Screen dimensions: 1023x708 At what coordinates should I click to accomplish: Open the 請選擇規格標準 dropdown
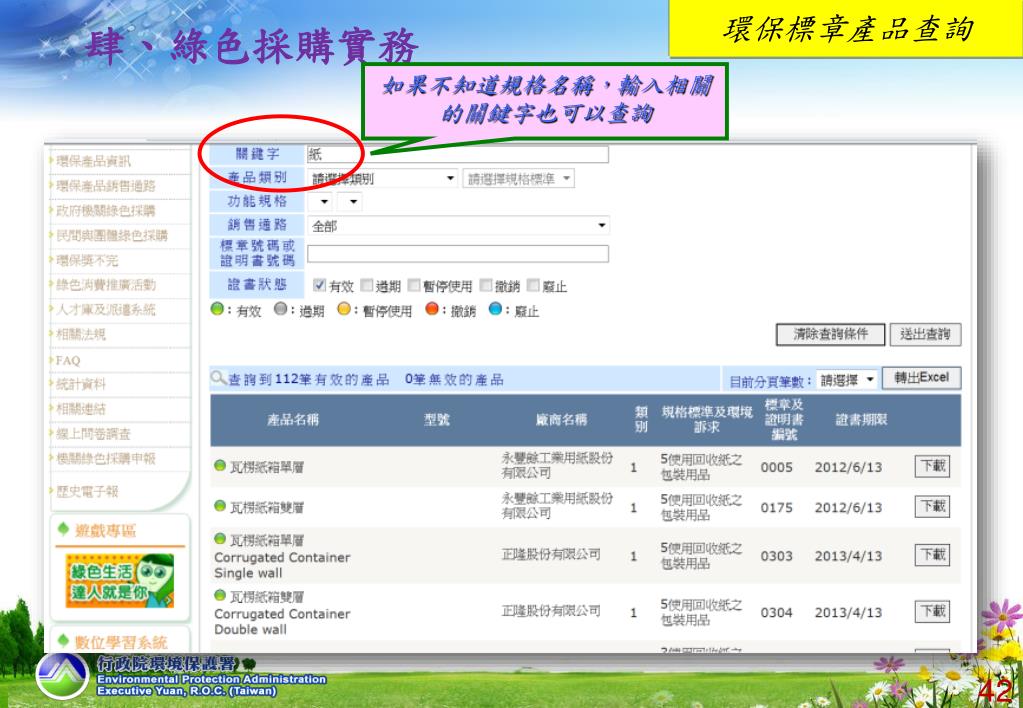click(x=519, y=178)
